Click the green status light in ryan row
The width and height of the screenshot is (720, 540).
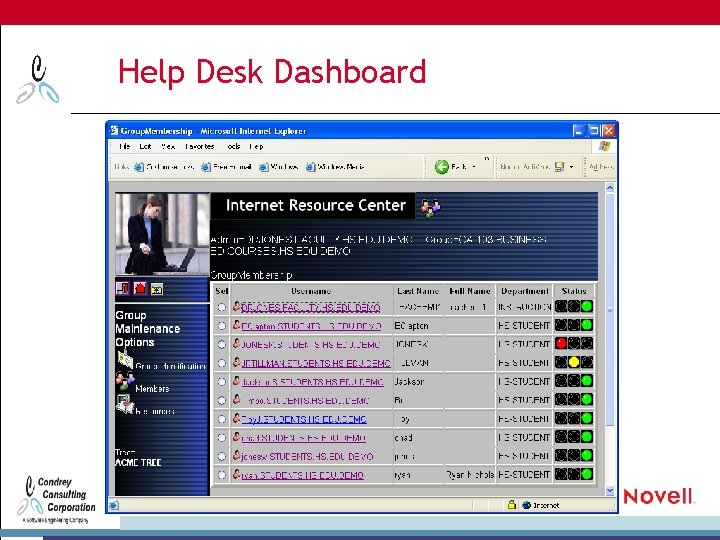(586, 474)
